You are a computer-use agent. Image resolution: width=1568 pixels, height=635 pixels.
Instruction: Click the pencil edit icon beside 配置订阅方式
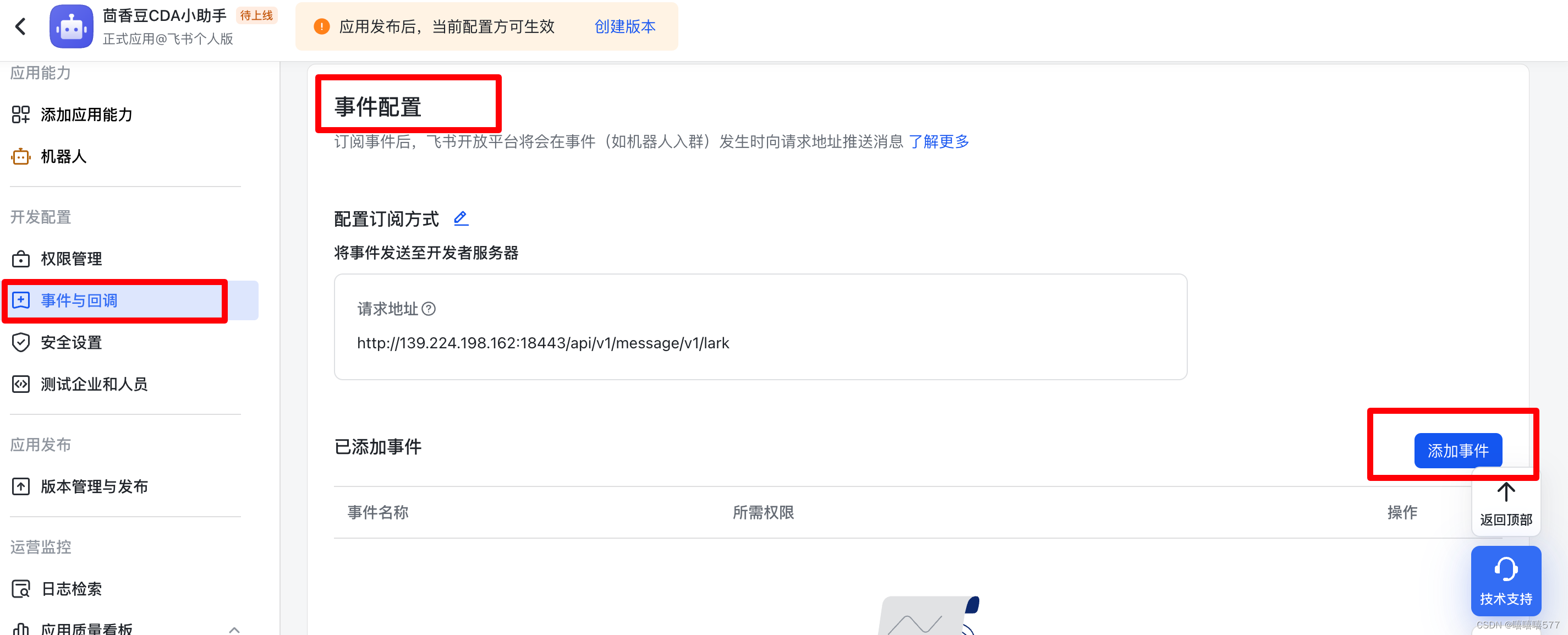coord(461,218)
